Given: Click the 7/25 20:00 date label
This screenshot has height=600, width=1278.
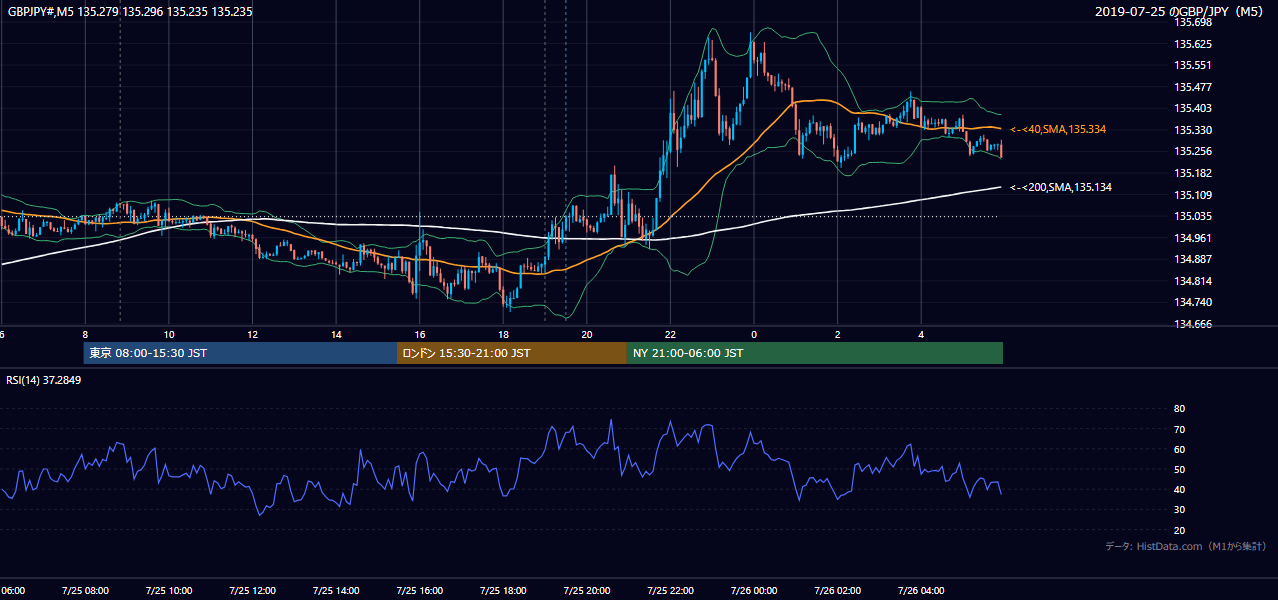Looking at the screenshot, I should point(587,591).
